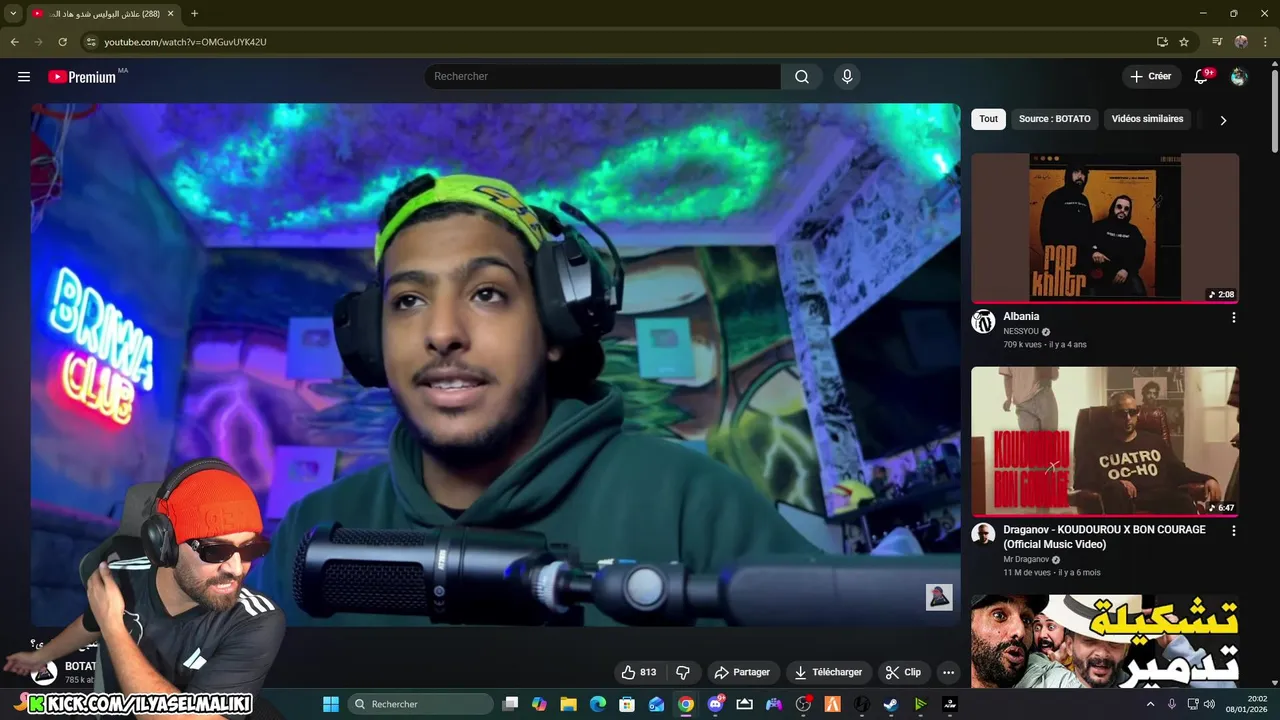Open the Chrome profile avatar
Image resolution: width=1280 pixels, height=720 pixels.
(1241, 42)
